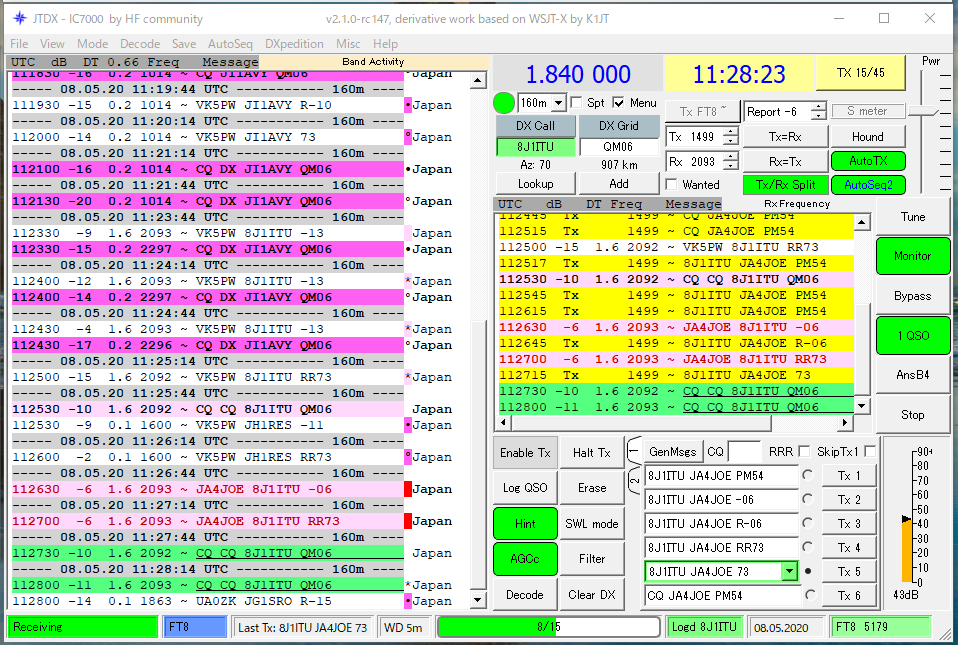The height and width of the screenshot is (645, 958).
Task: Open the Decode menu
Action: click(140, 44)
